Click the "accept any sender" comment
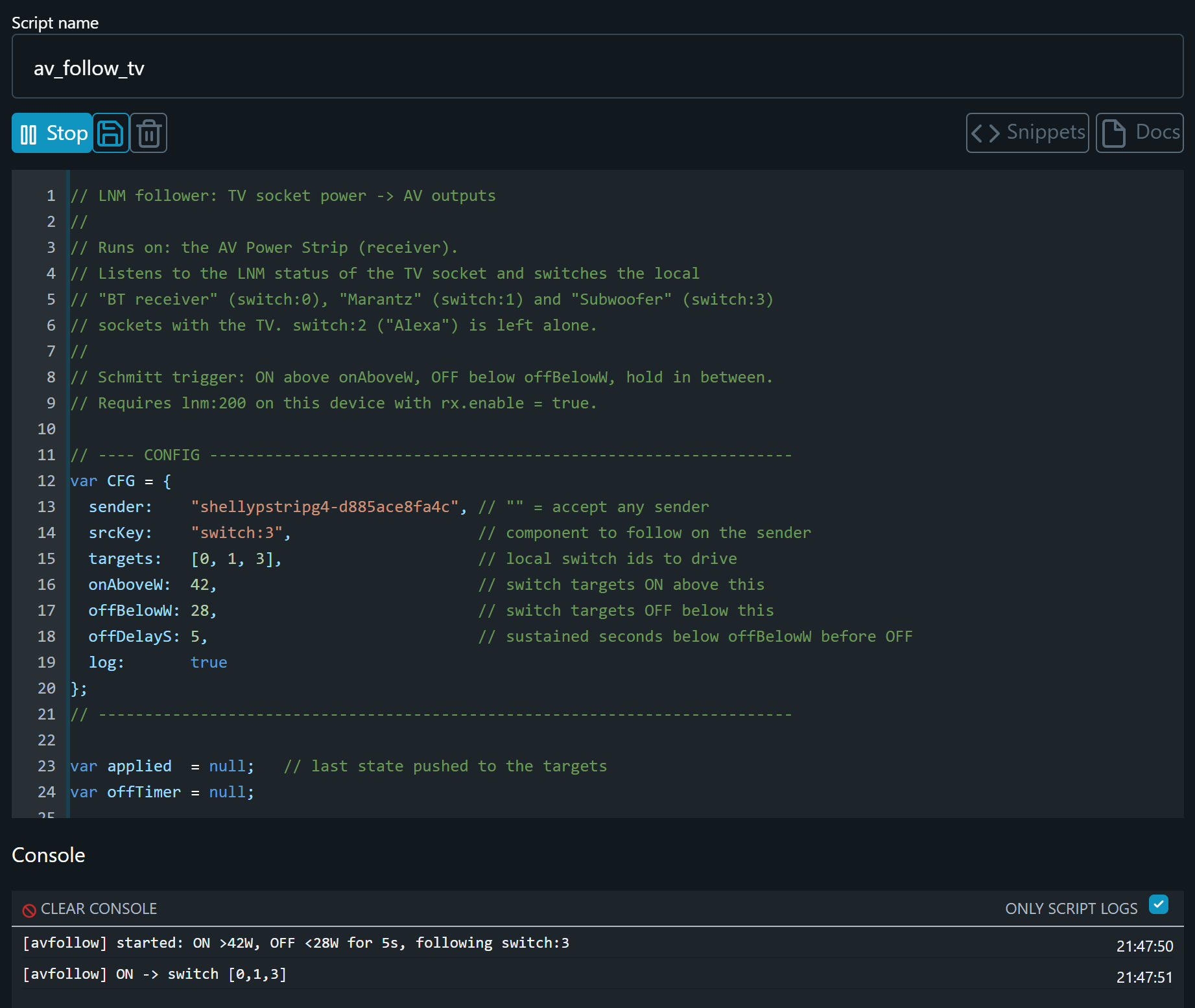Screen dimensions: 1195x1008 tap(594, 507)
